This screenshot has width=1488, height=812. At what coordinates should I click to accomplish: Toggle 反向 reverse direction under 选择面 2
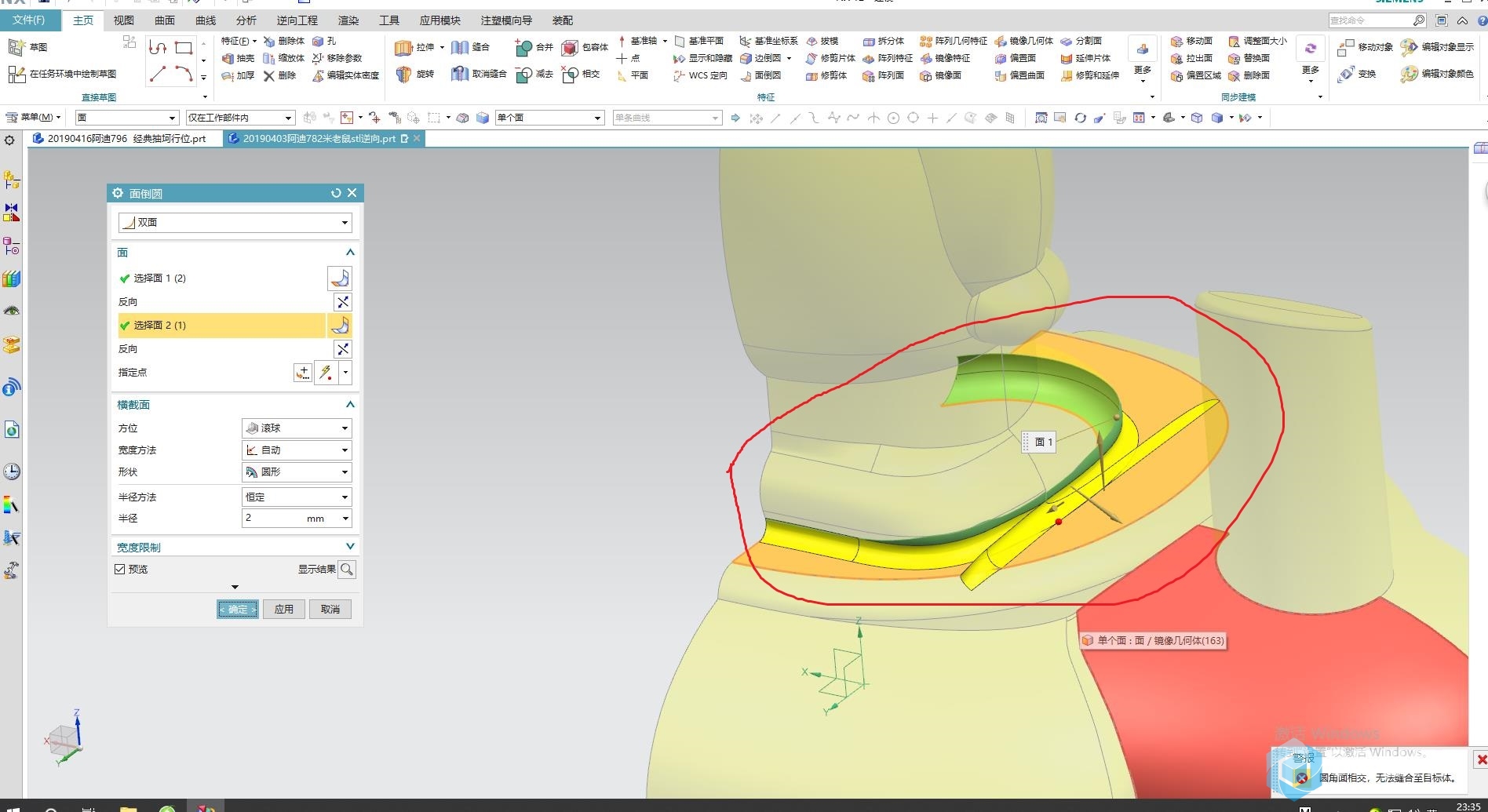(343, 349)
